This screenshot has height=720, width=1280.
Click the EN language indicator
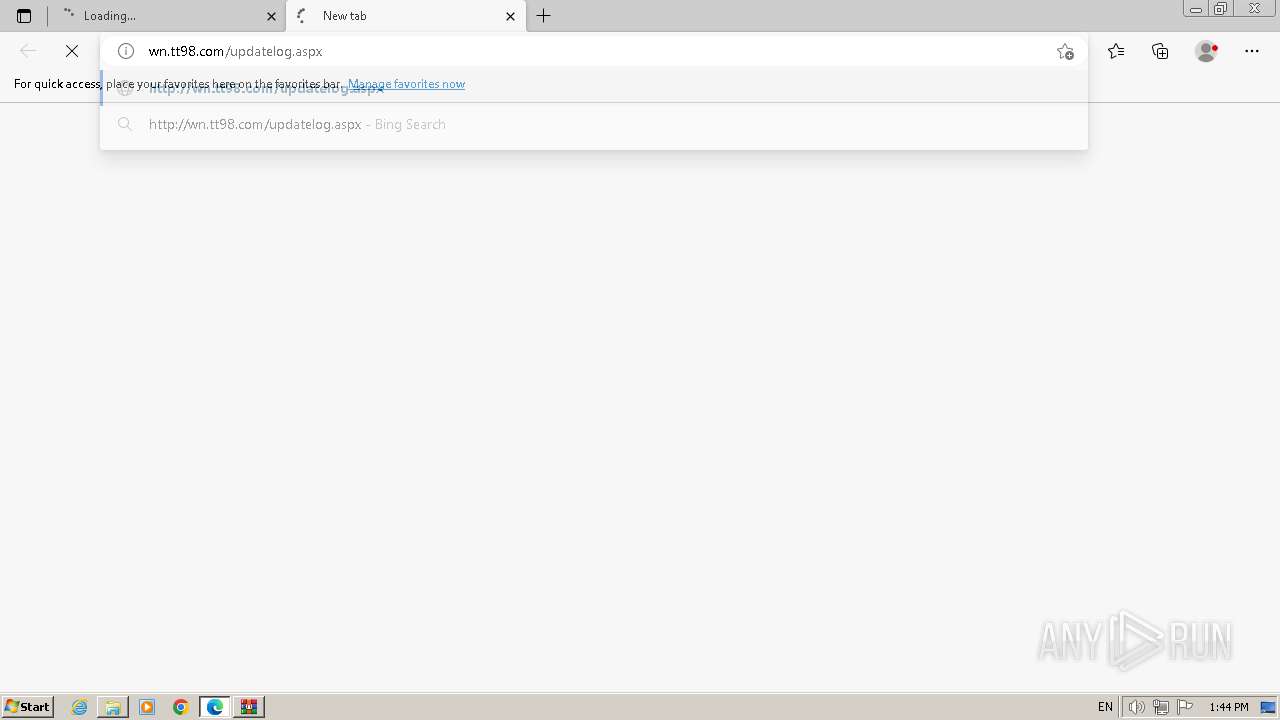pos(1105,707)
